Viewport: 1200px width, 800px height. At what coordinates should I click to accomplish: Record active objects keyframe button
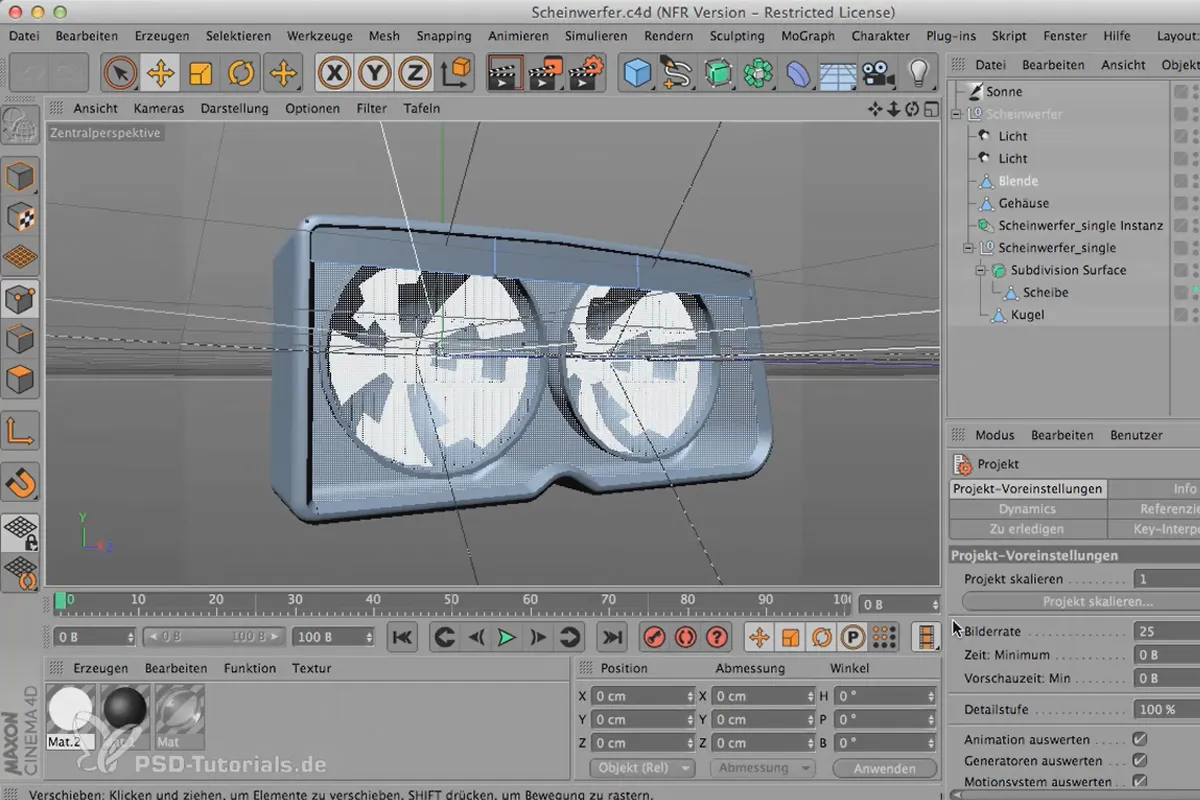pos(655,637)
